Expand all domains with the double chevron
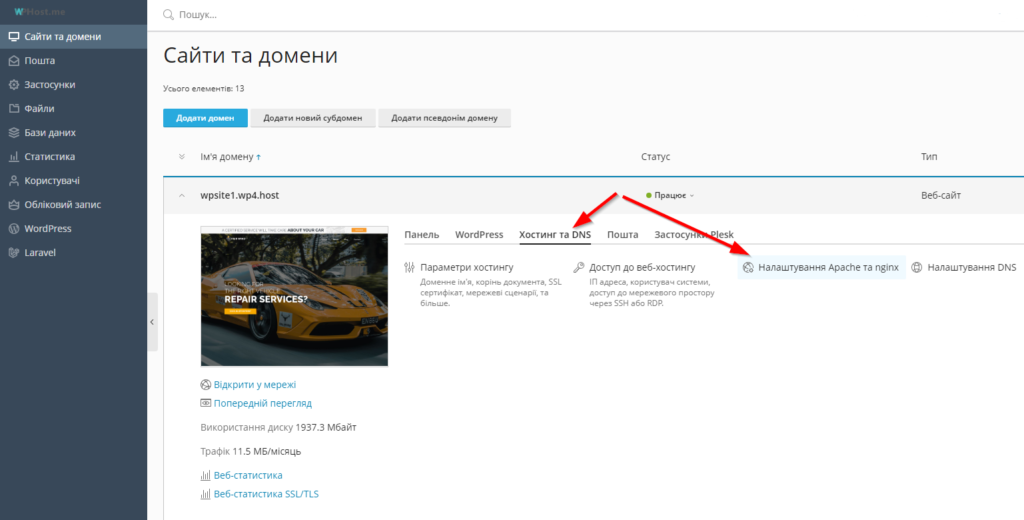This screenshot has width=1024, height=520. pyautogui.click(x=182, y=157)
